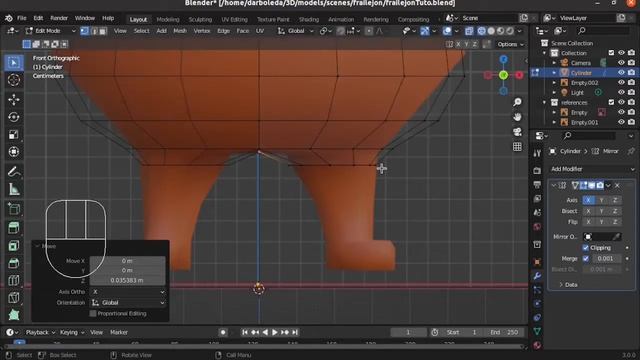
Task: Open the Modifiers wrench properties tab
Action: pyautogui.click(x=537, y=276)
